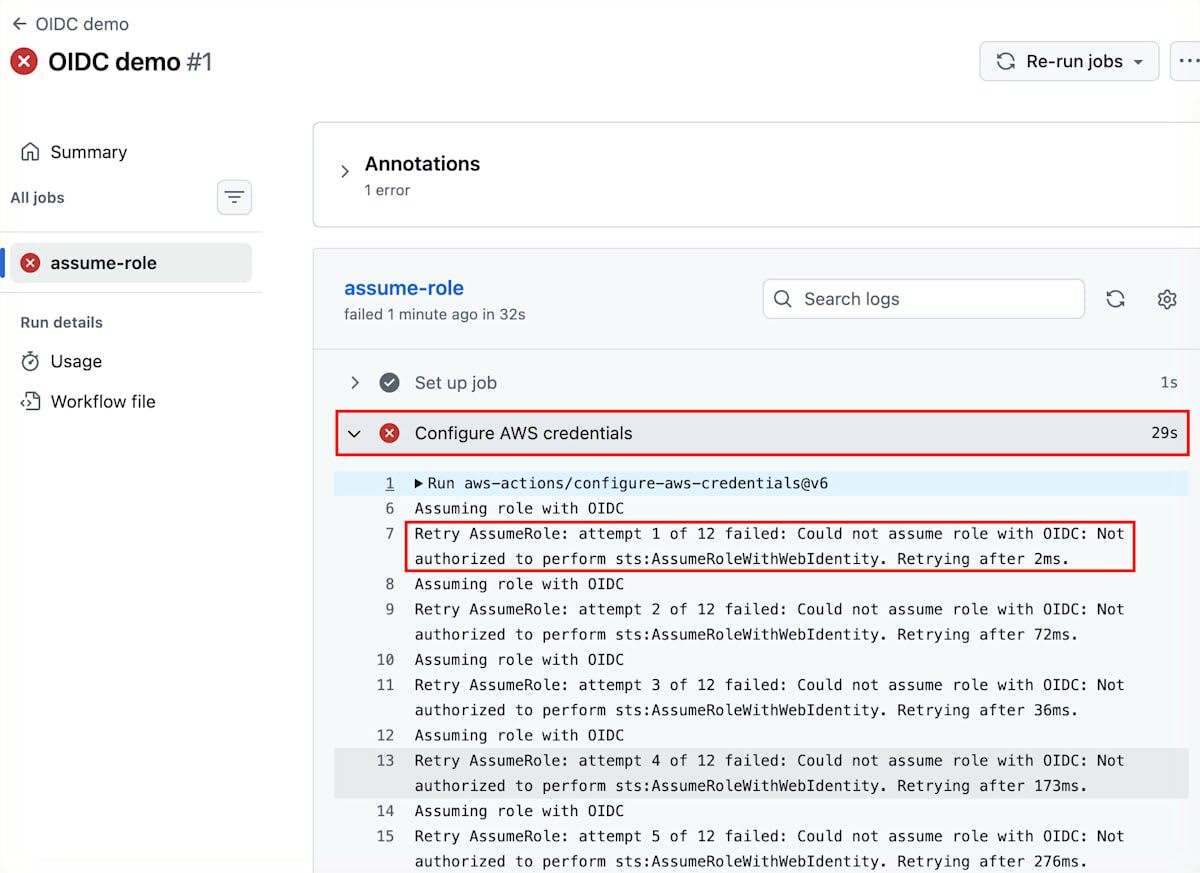Viewport: 1200px width, 873px height.
Task: Open the job filter button
Action: click(234, 197)
